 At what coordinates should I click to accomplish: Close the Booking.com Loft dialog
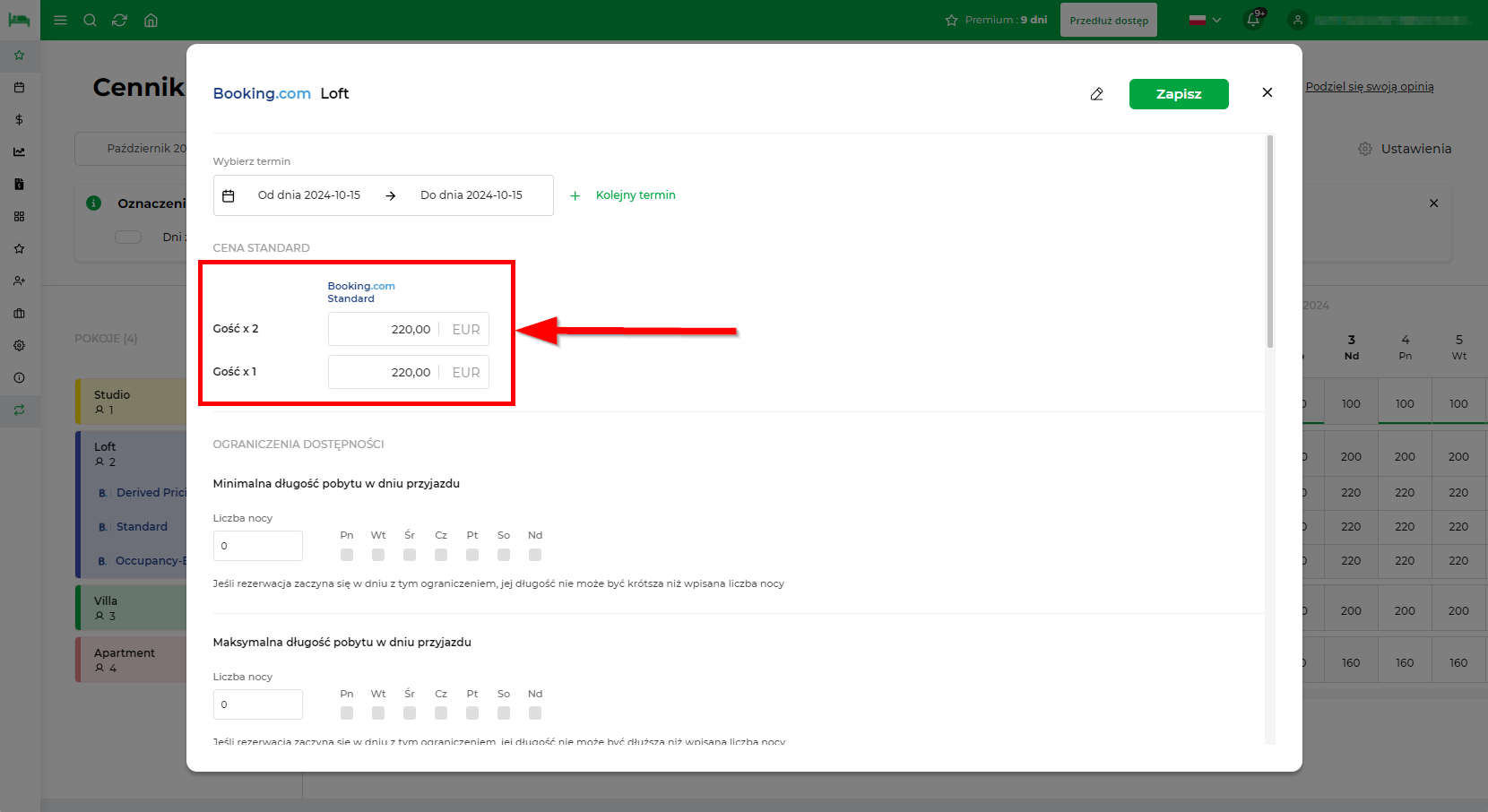(x=1267, y=92)
